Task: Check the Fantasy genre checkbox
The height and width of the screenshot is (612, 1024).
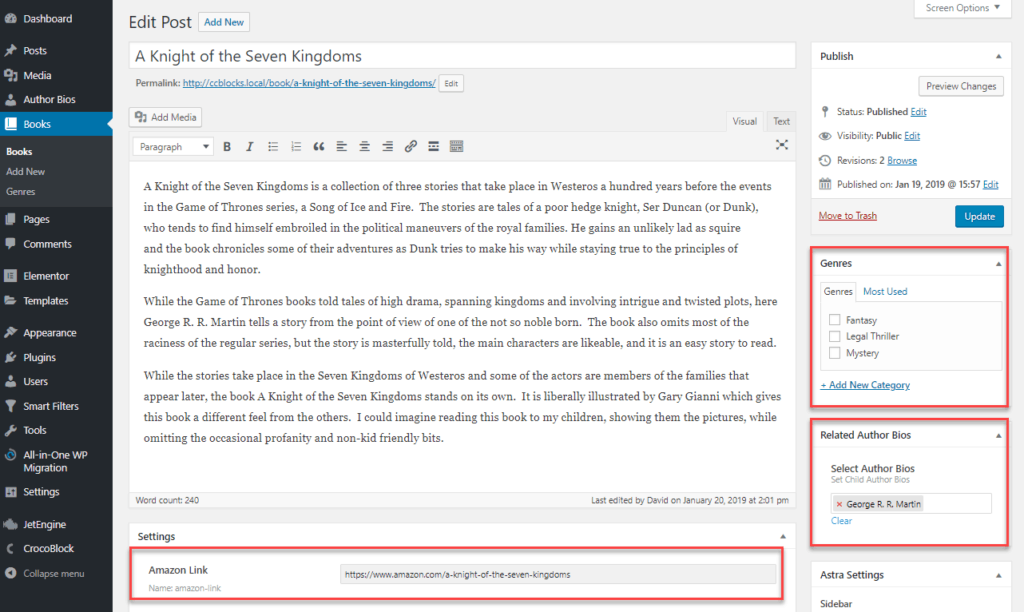Action: tap(834, 320)
